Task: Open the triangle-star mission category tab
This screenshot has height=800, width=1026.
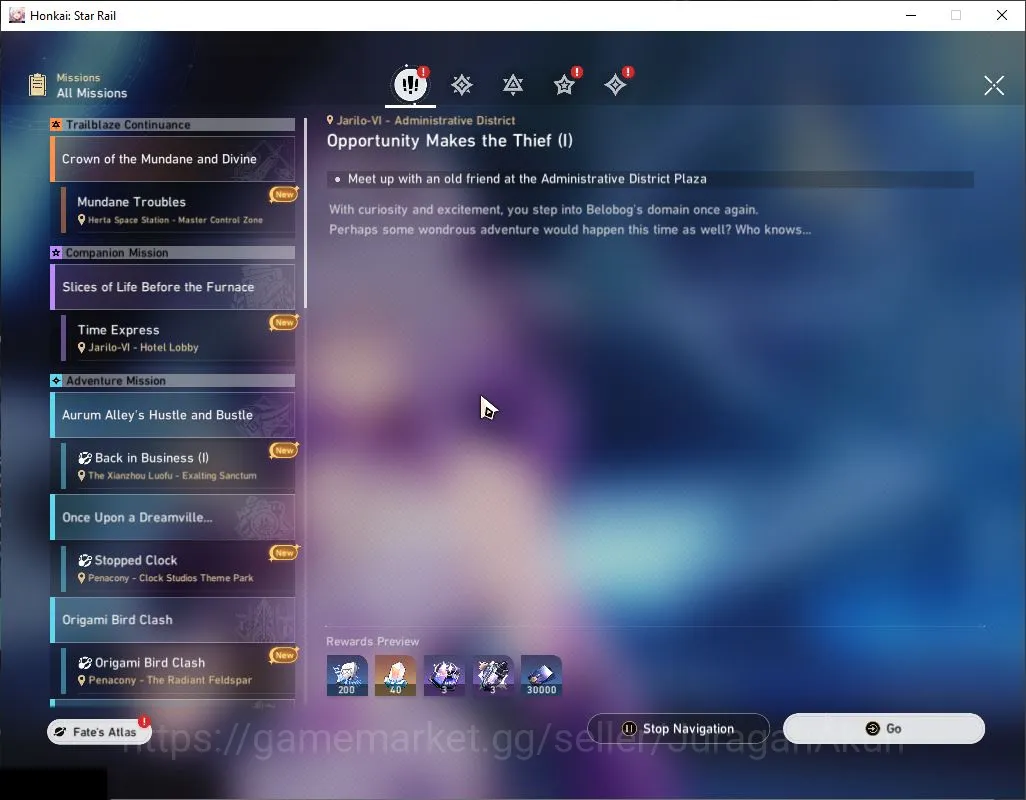Action: [512, 85]
